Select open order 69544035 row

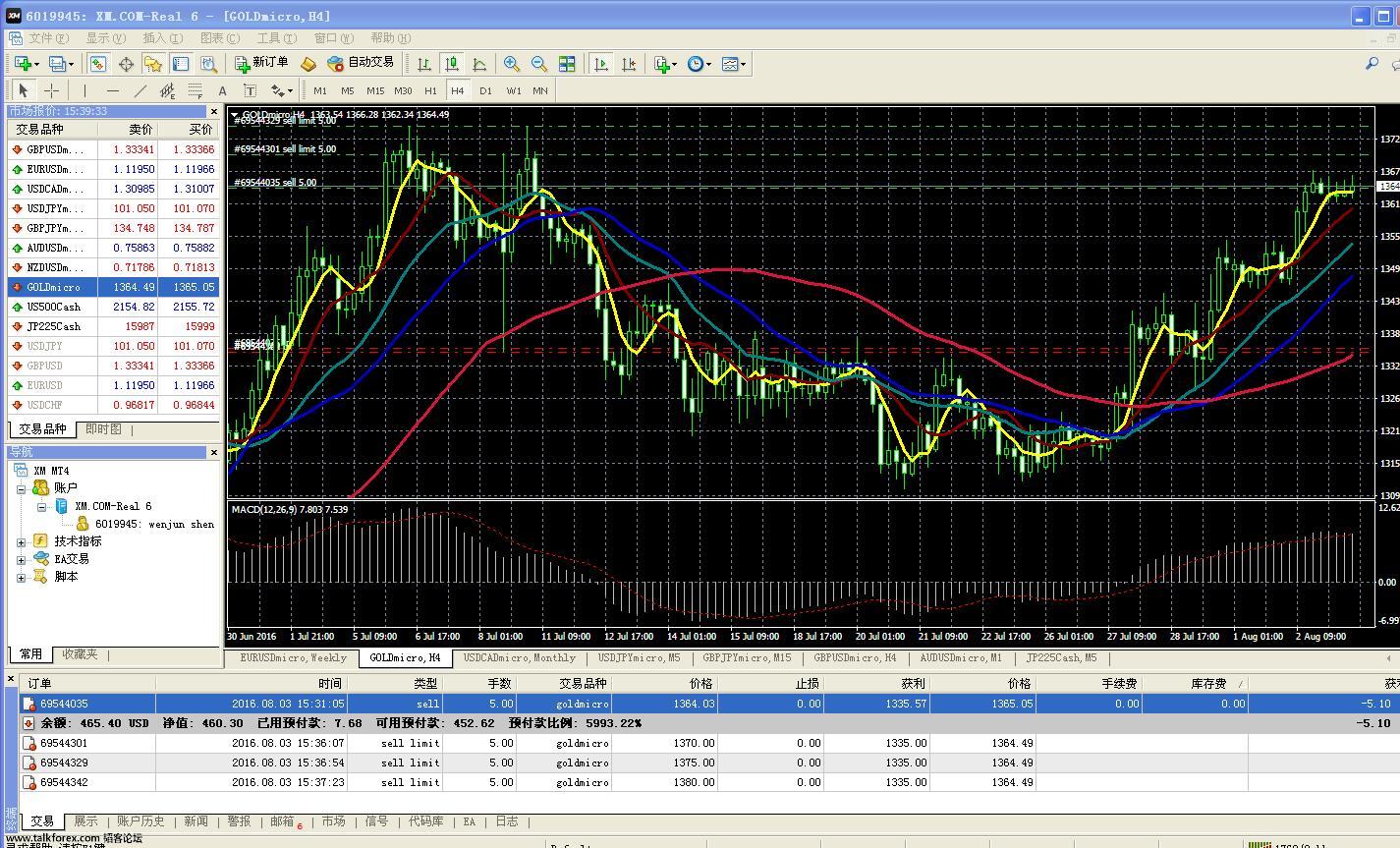coord(709,704)
